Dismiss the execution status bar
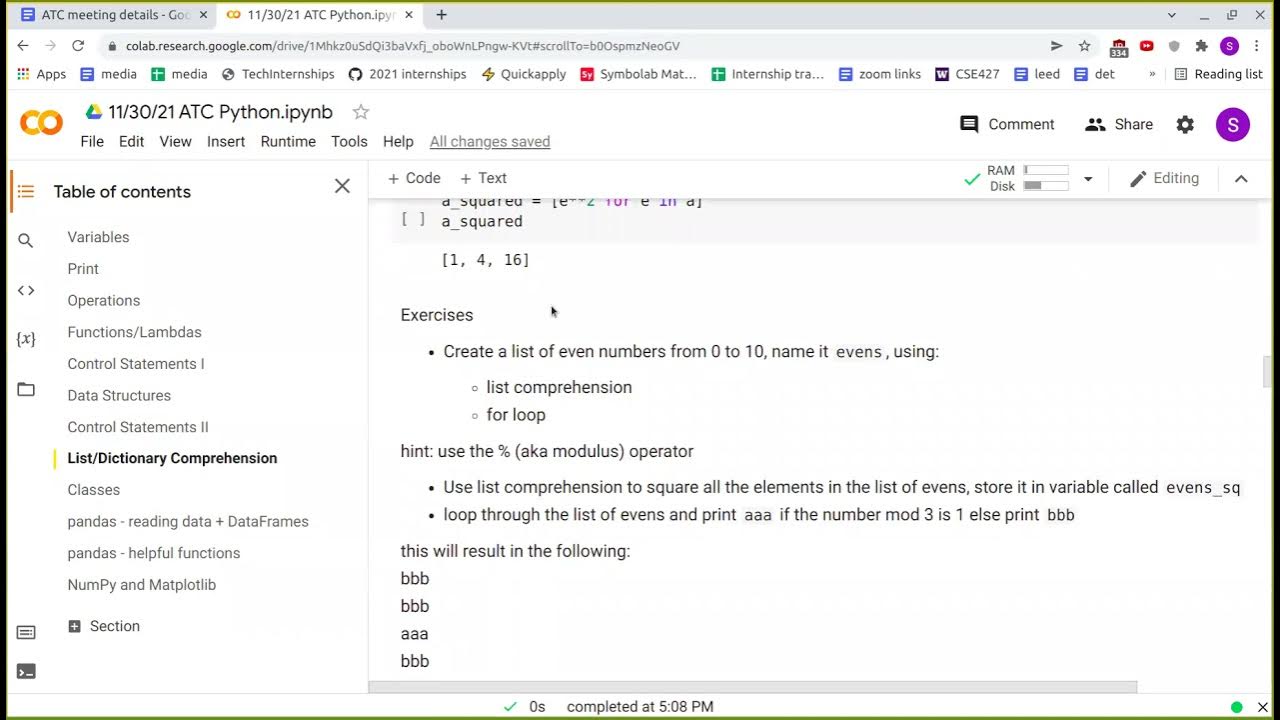Image resolution: width=1280 pixels, height=720 pixels. click(x=1262, y=707)
